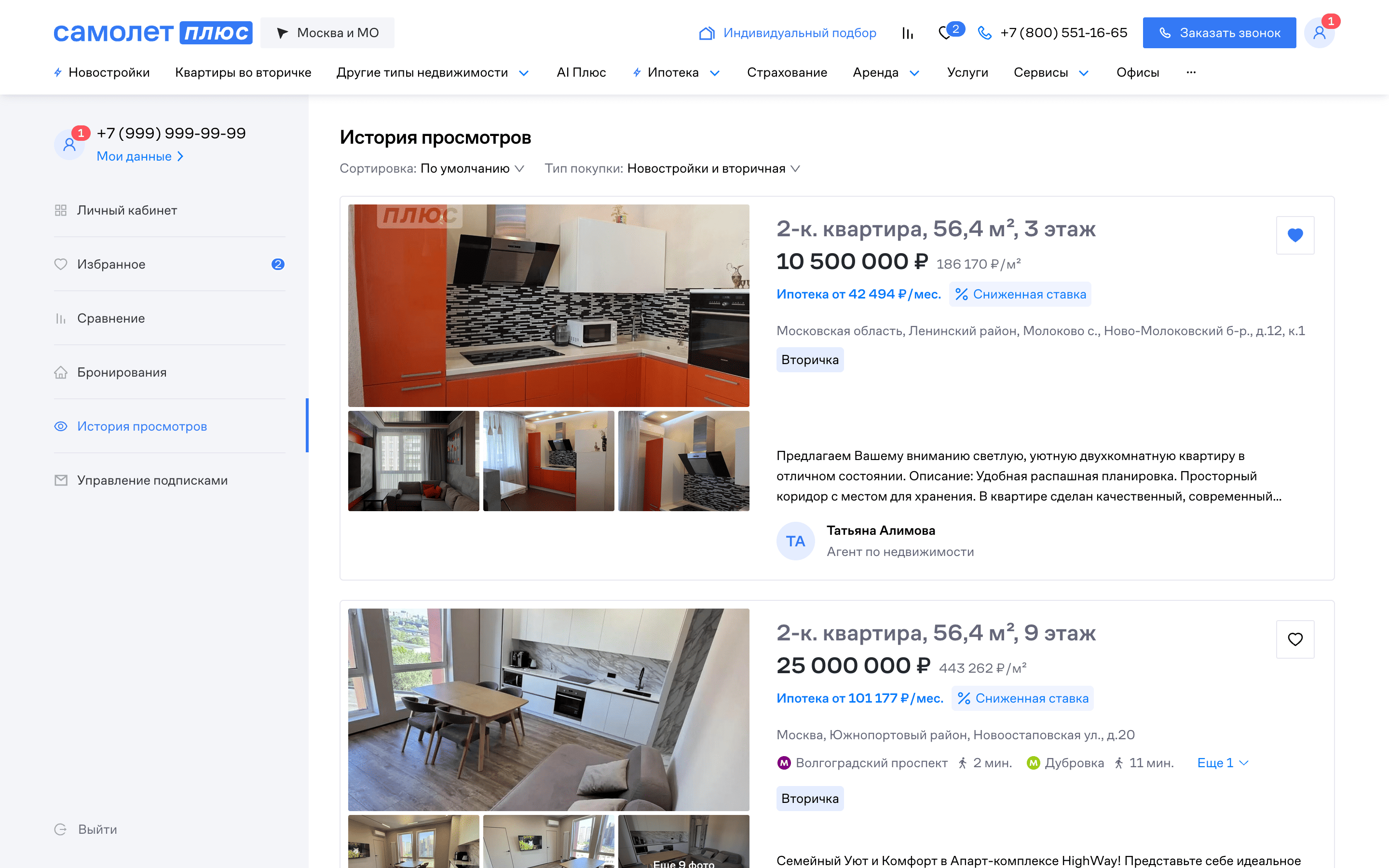The height and width of the screenshot is (868, 1389).
Task: Click the house icon for Индивидуальный подбор
Action: click(x=707, y=33)
